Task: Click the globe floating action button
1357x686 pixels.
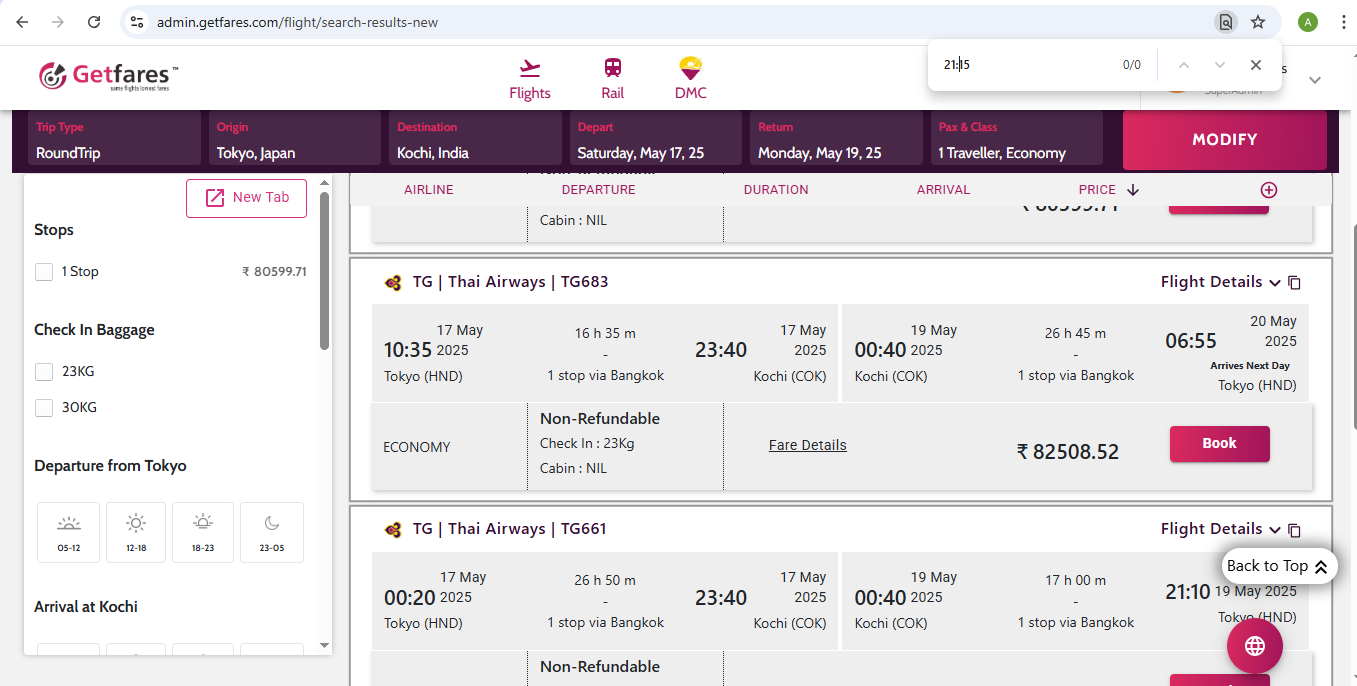Action: click(1254, 645)
